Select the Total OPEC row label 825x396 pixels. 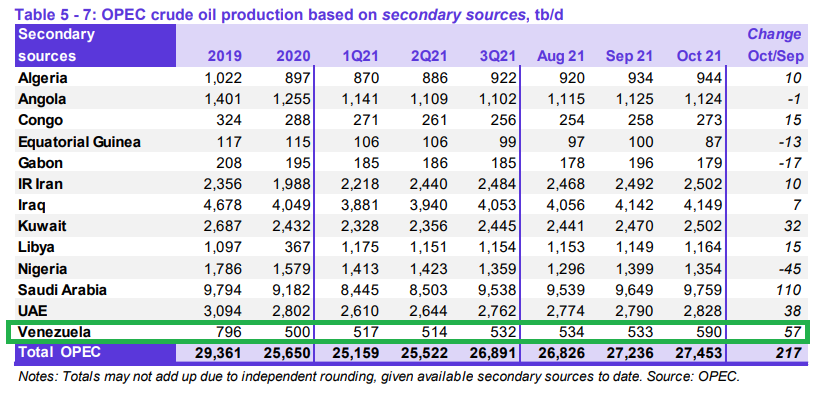click(x=59, y=352)
